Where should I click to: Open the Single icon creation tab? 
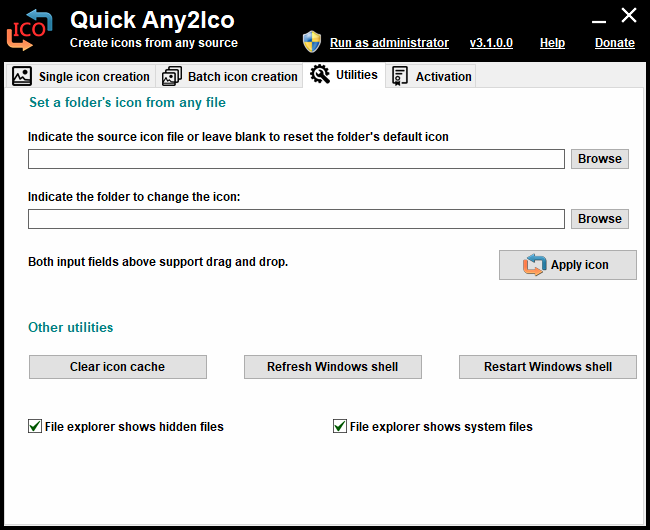pyautogui.click(x=81, y=76)
